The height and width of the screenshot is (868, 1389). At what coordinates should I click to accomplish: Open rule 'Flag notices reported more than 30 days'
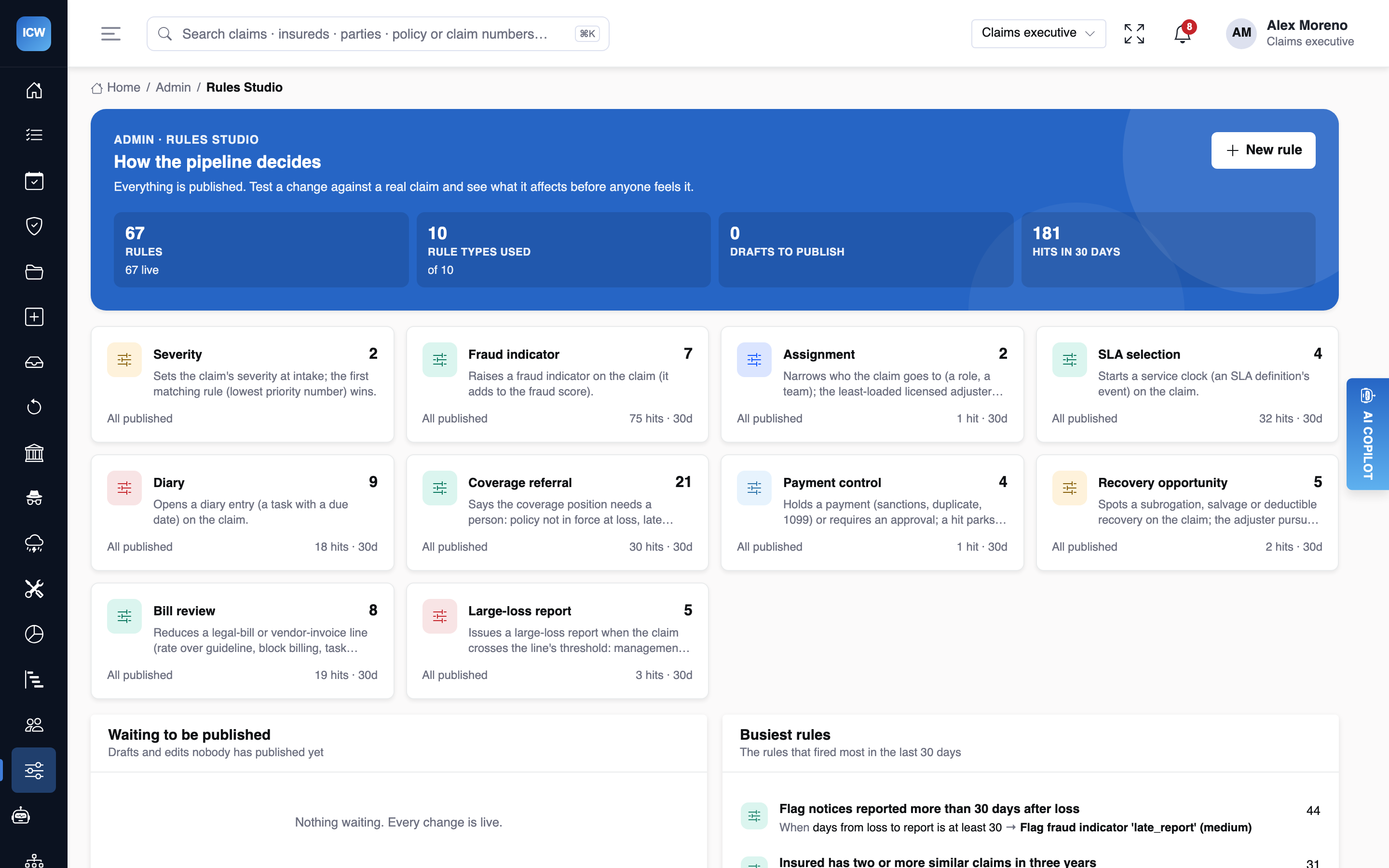coord(1030,817)
